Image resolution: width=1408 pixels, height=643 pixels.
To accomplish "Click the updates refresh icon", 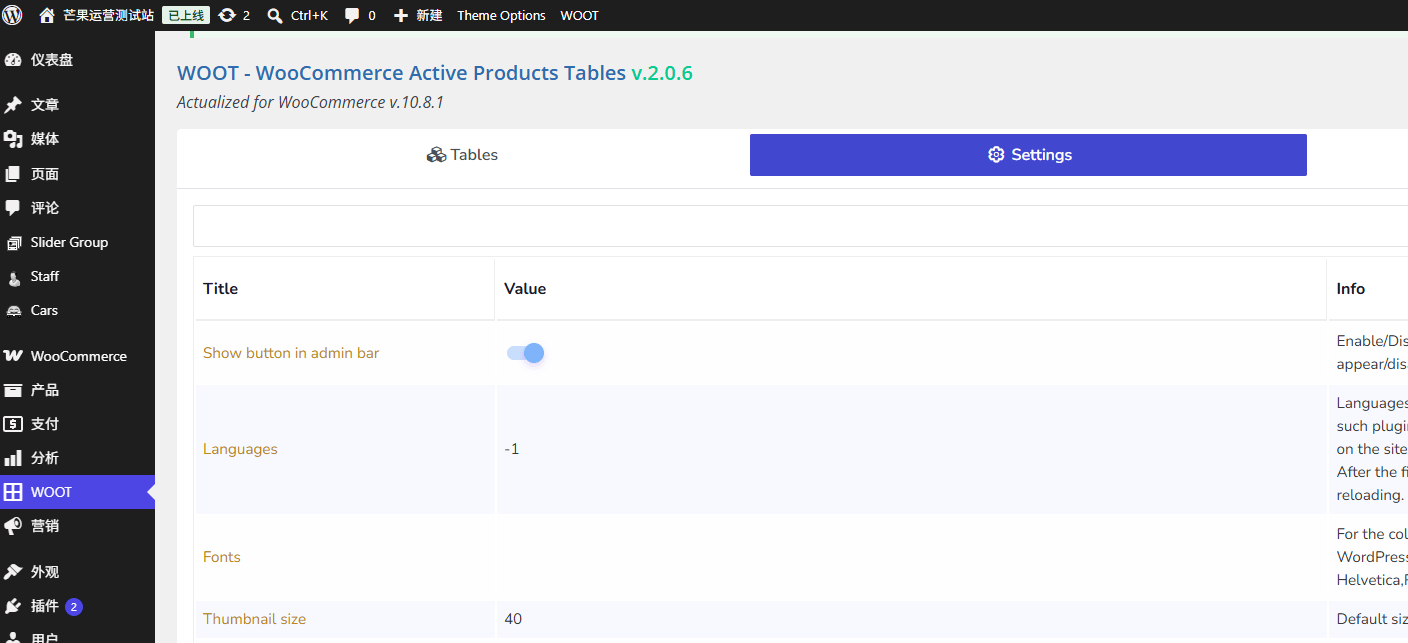I will pos(227,15).
